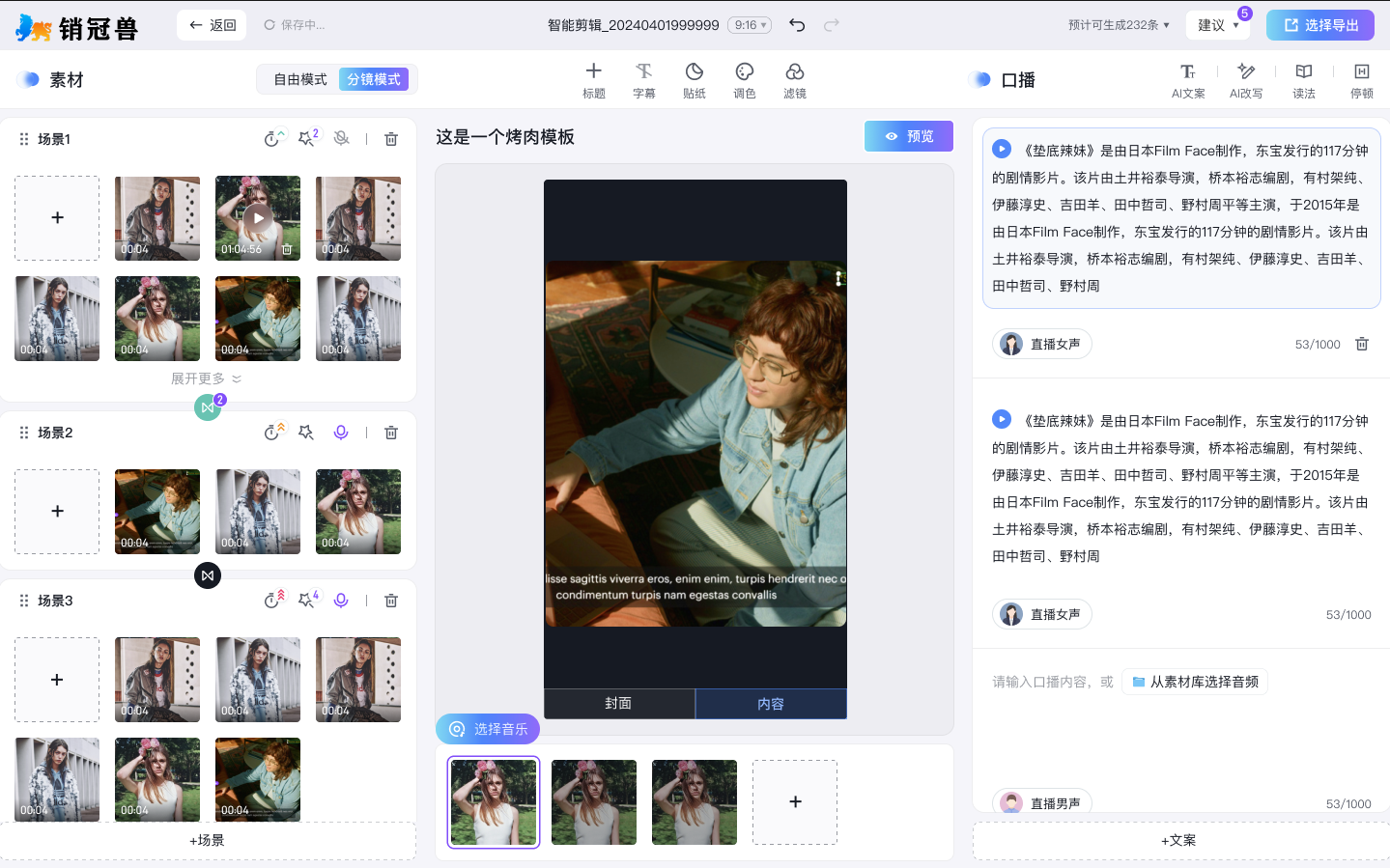Click the AI改写 rewrite icon

[x=1245, y=79]
